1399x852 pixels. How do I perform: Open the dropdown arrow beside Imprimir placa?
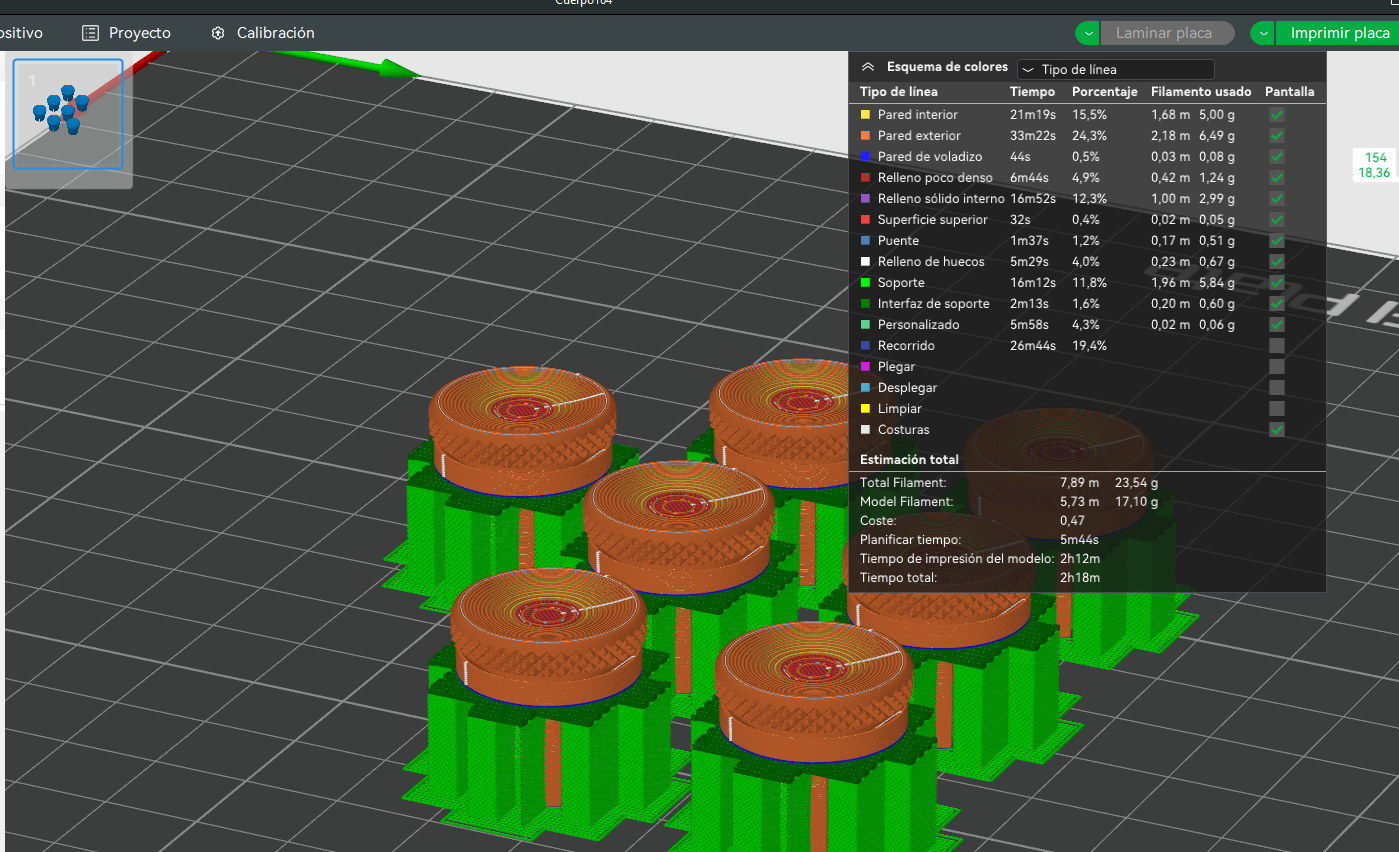click(x=1264, y=33)
